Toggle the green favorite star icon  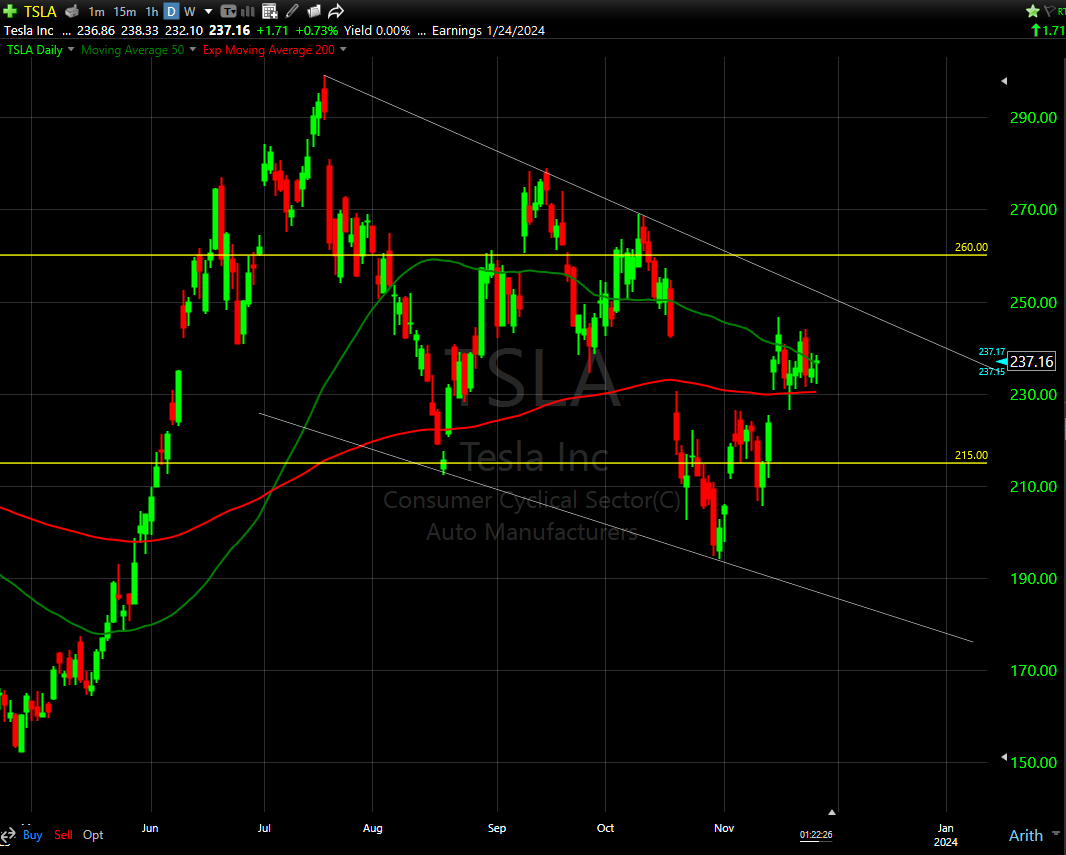point(1033,11)
